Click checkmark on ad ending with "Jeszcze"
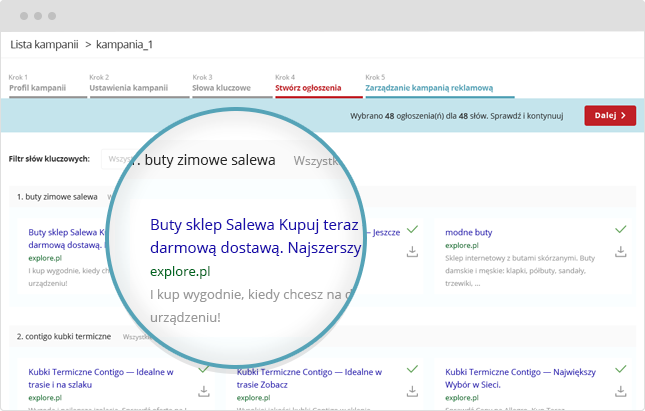This screenshot has height=411, width=645. 412,229
